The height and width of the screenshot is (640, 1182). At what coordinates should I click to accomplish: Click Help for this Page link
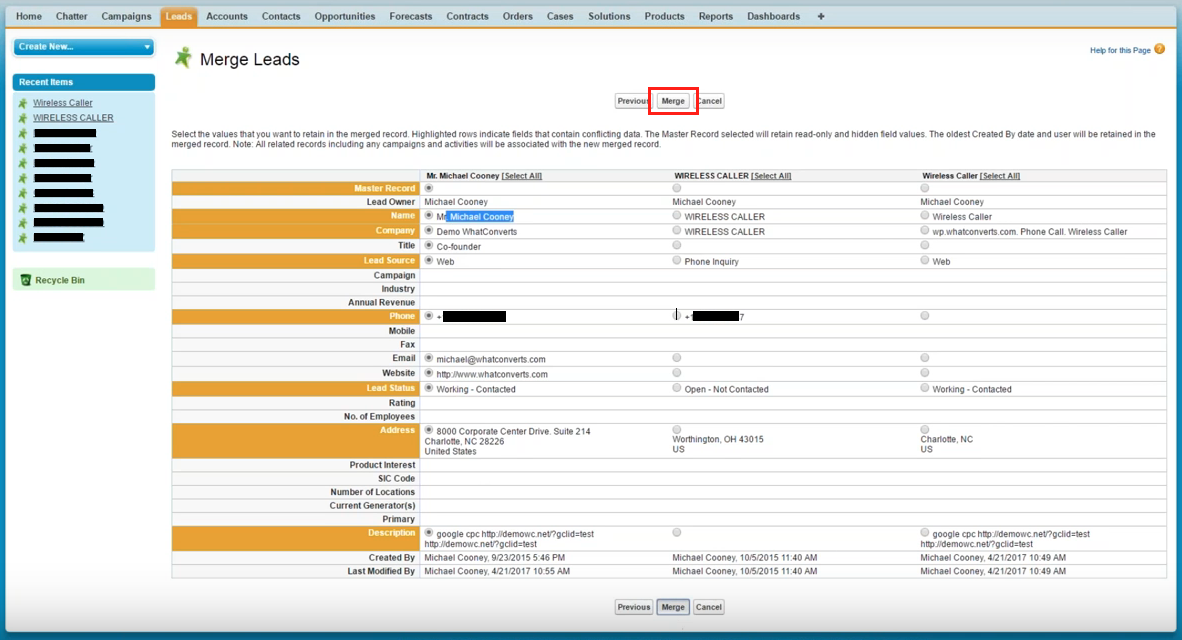(1120, 51)
